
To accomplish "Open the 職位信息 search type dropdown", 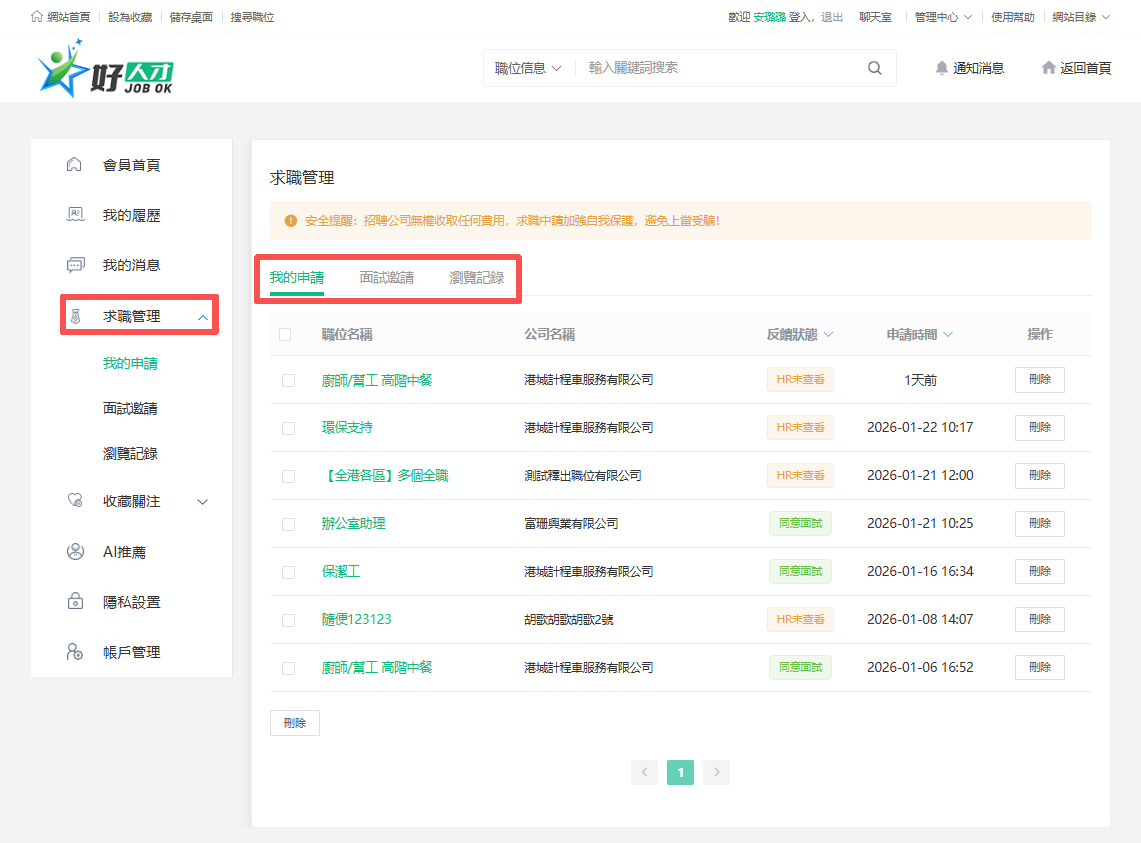I will [x=528, y=68].
